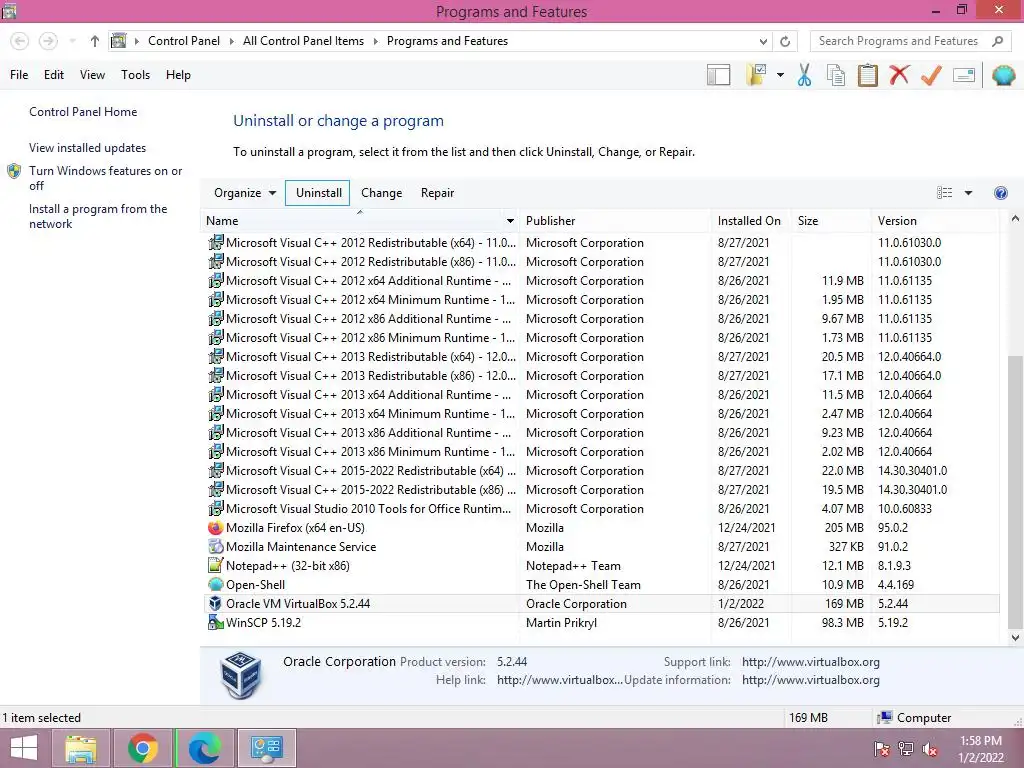This screenshot has height=768, width=1024.
Task: Toggle the preview pane layout icon
Action: (718, 75)
